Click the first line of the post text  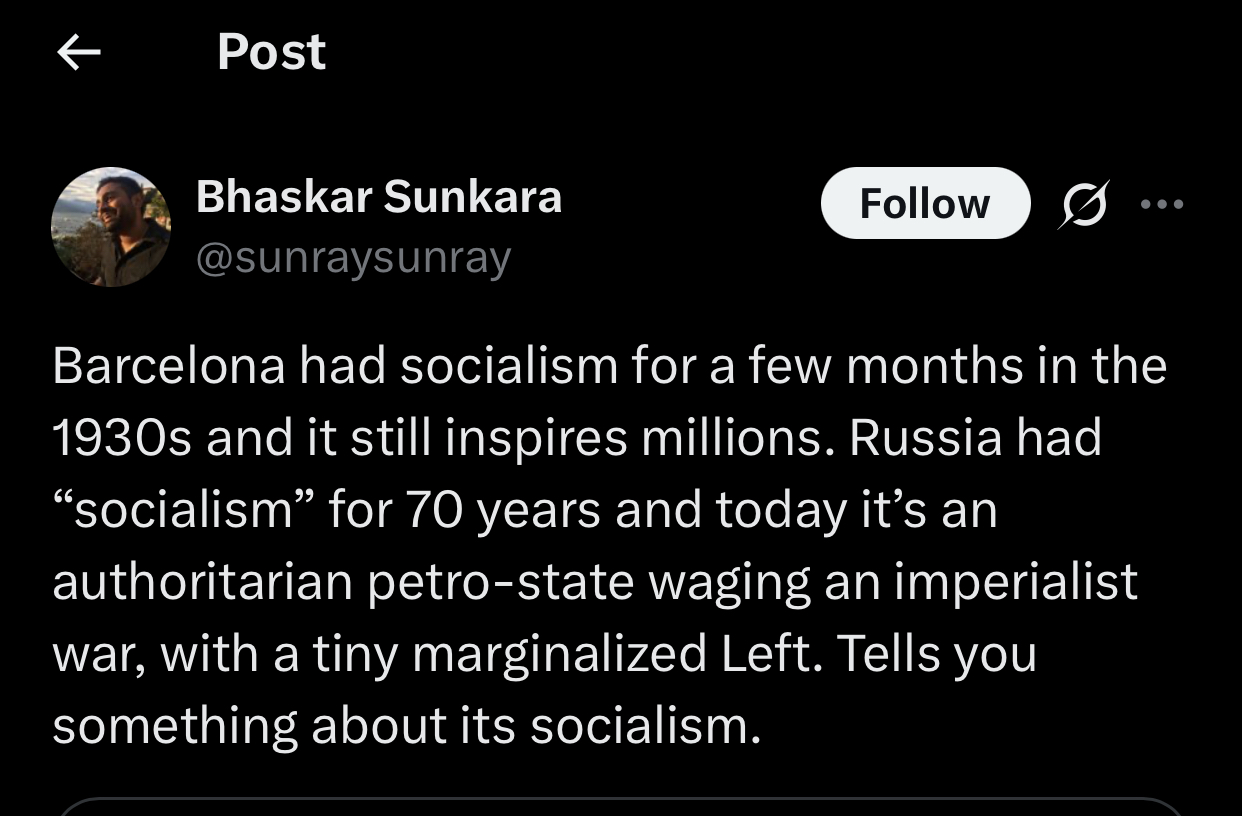tap(609, 366)
